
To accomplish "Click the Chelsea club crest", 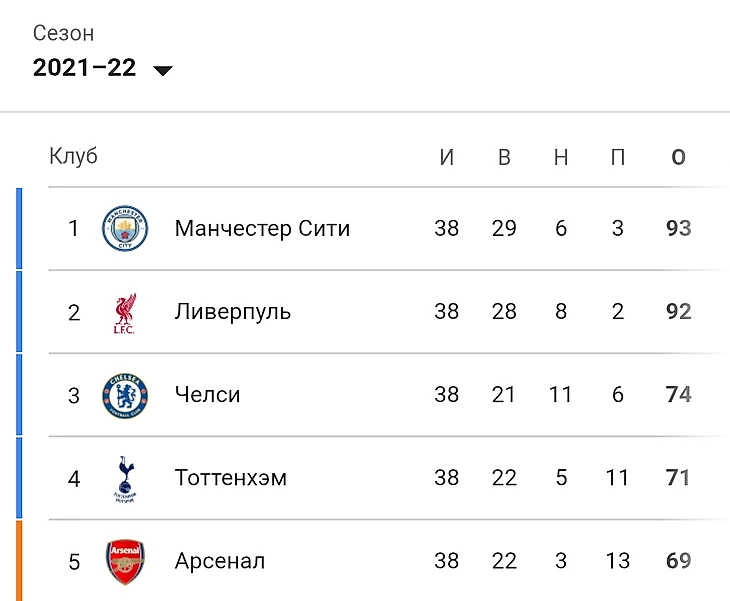I will point(125,395).
